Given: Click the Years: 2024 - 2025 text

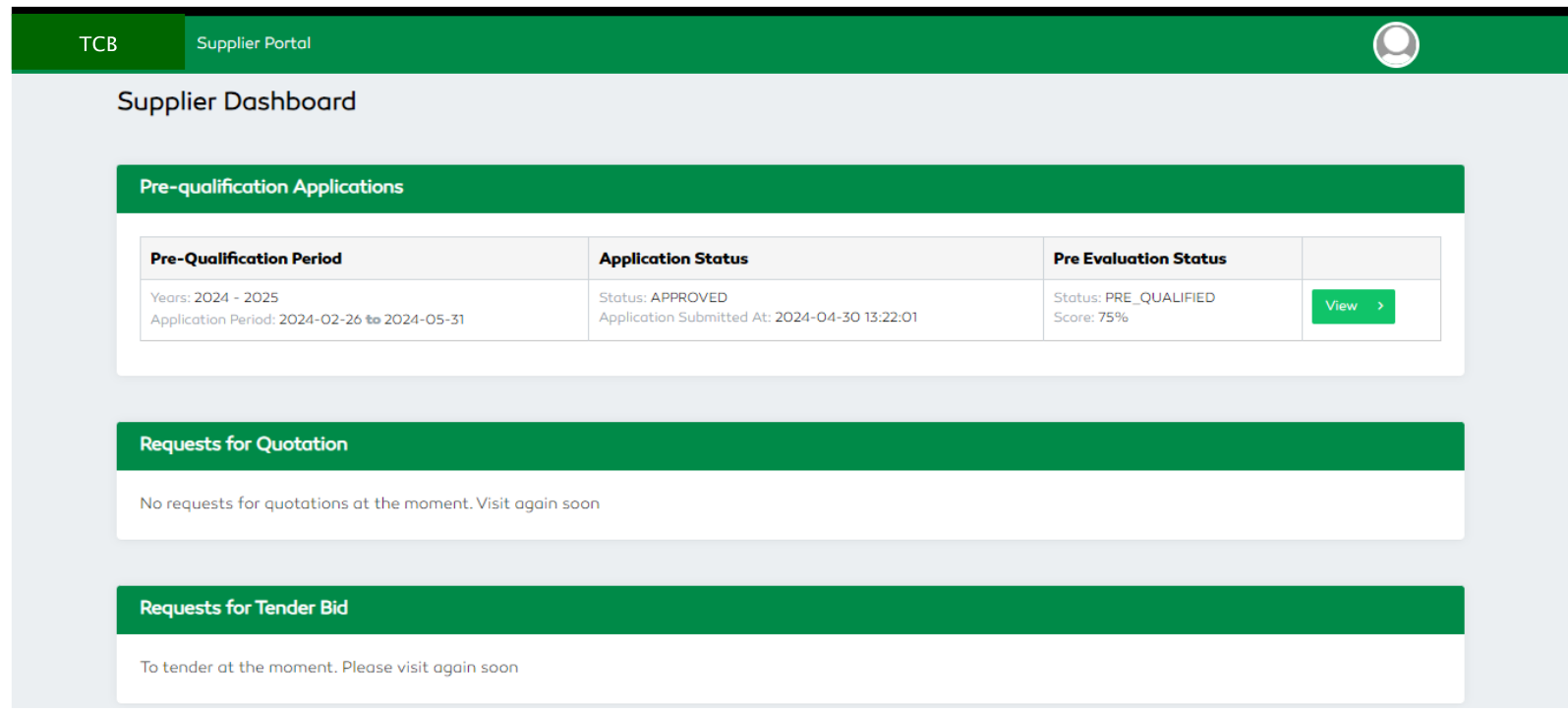Looking at the screenshot, I should coord(214,297).
